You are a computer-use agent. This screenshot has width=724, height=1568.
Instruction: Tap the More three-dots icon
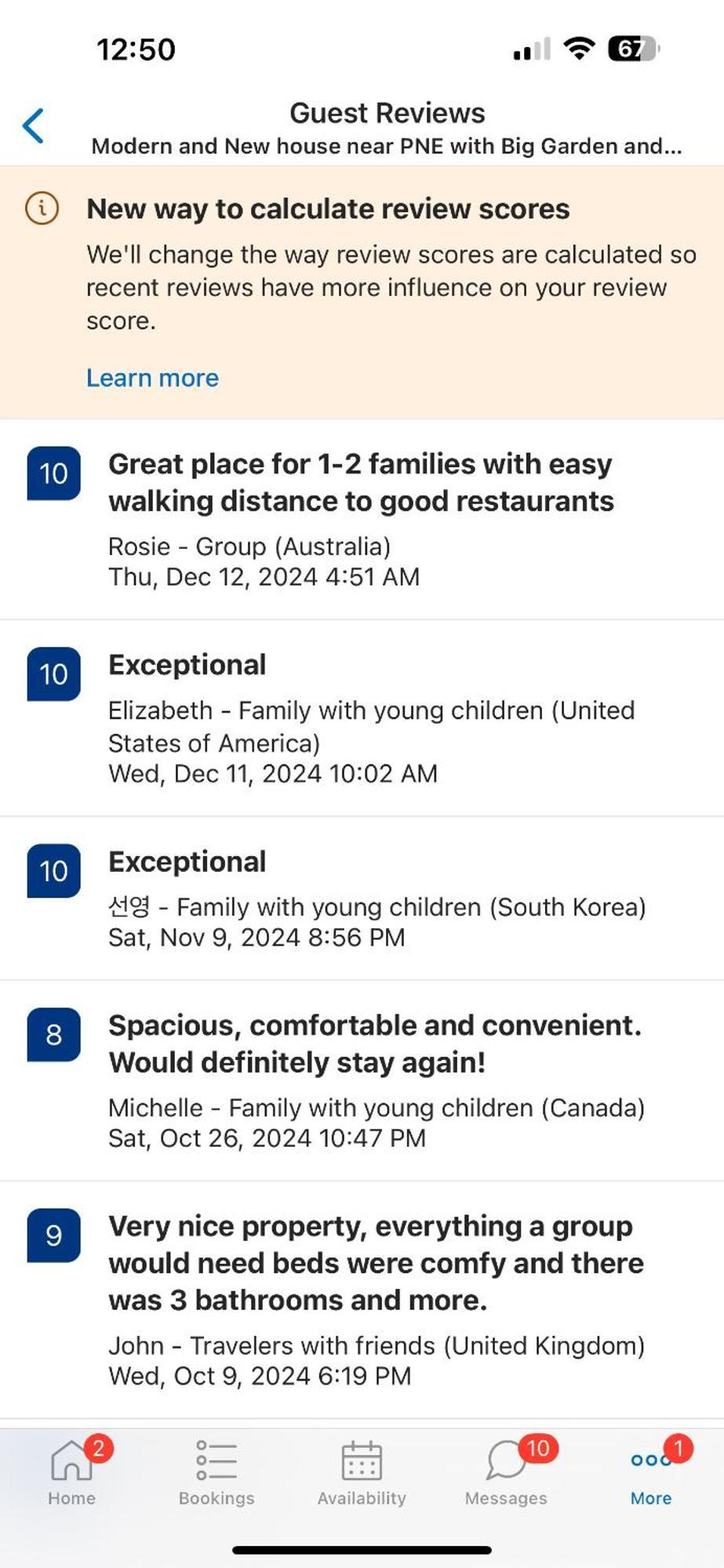[x=650, y=1460]
